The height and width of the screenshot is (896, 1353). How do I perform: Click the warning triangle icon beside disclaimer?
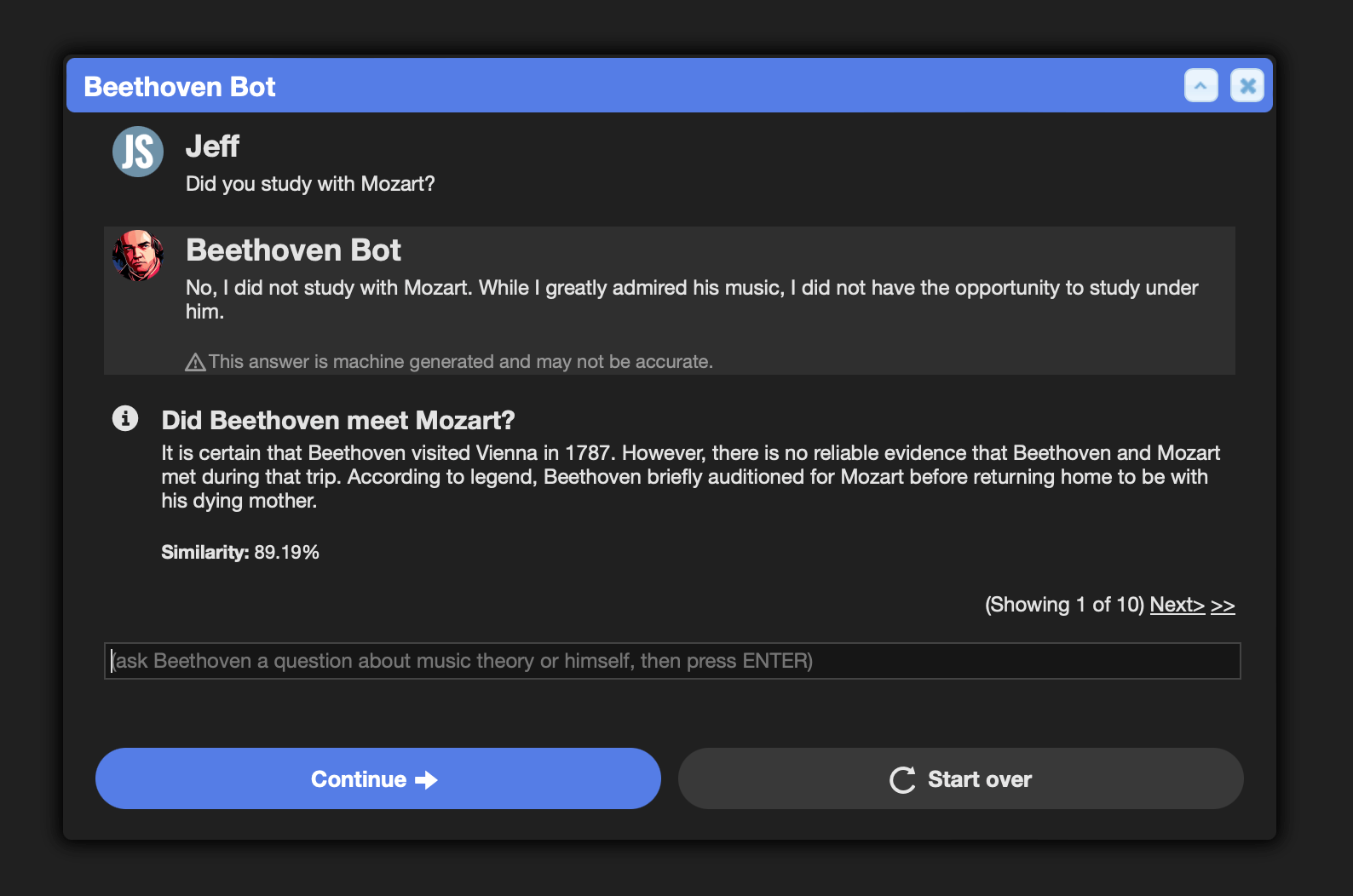[195, 362]
